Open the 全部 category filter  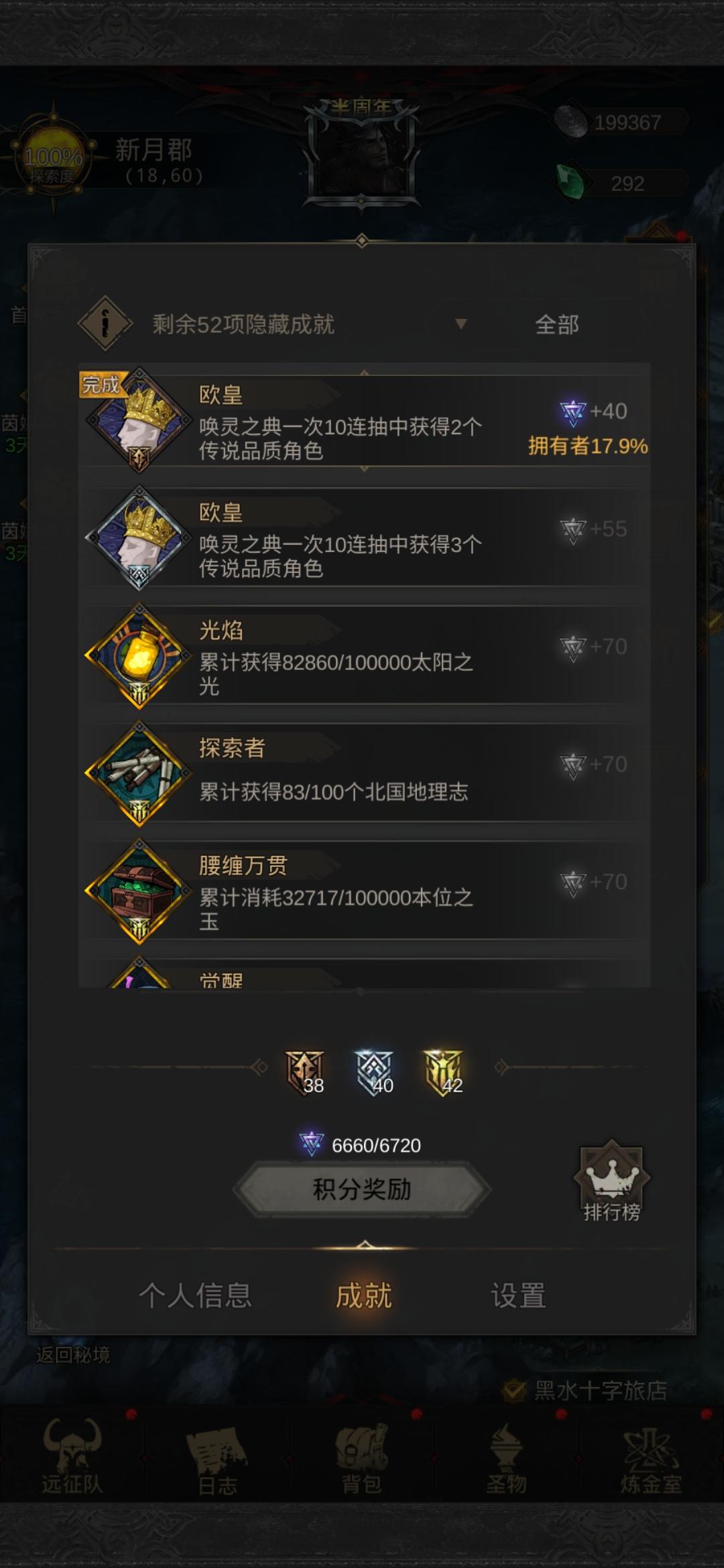[557, 325]
